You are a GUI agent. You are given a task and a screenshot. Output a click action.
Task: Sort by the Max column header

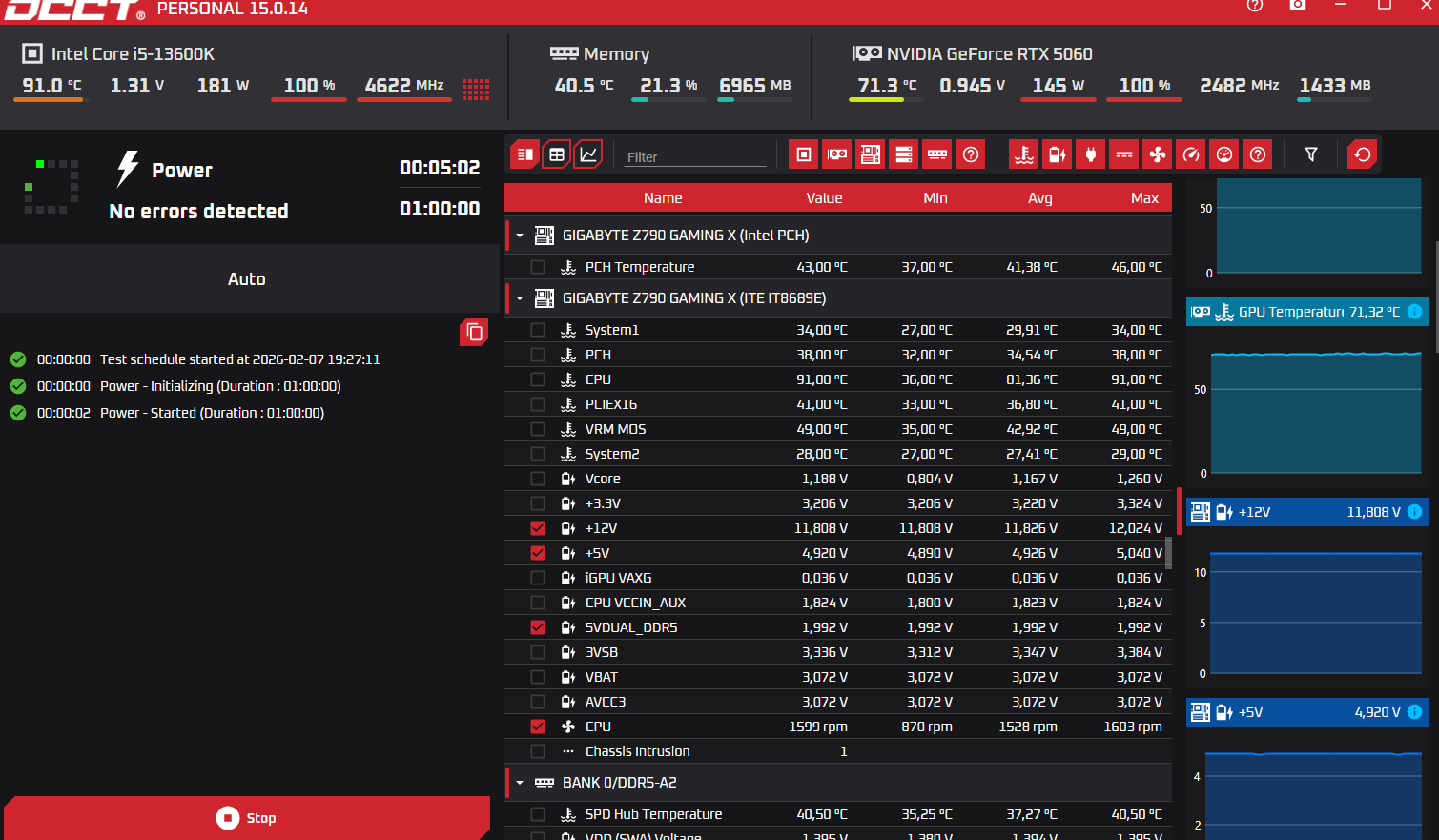click(x=1144, y=198)
